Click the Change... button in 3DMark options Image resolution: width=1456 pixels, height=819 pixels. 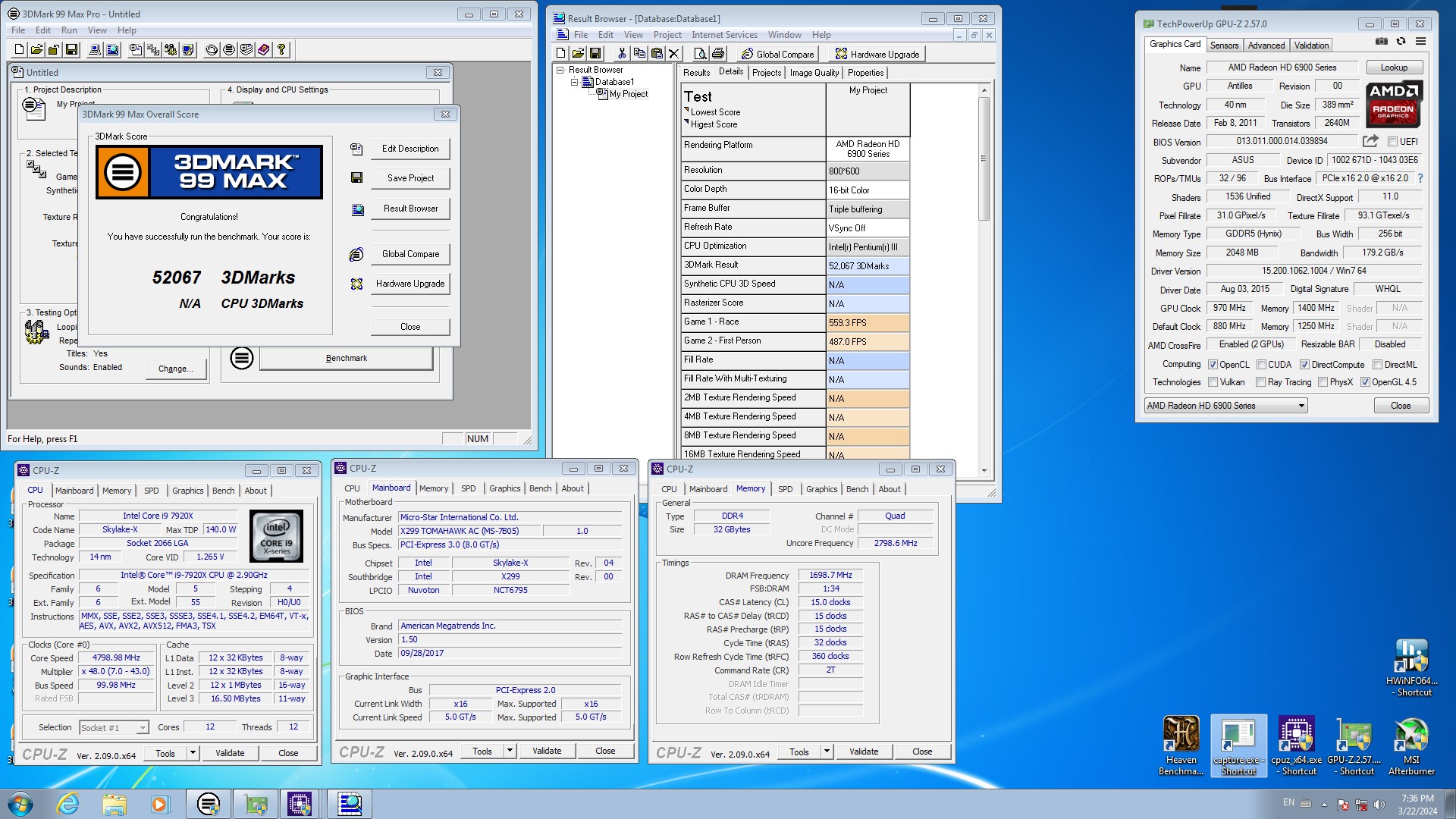[176, 369]
